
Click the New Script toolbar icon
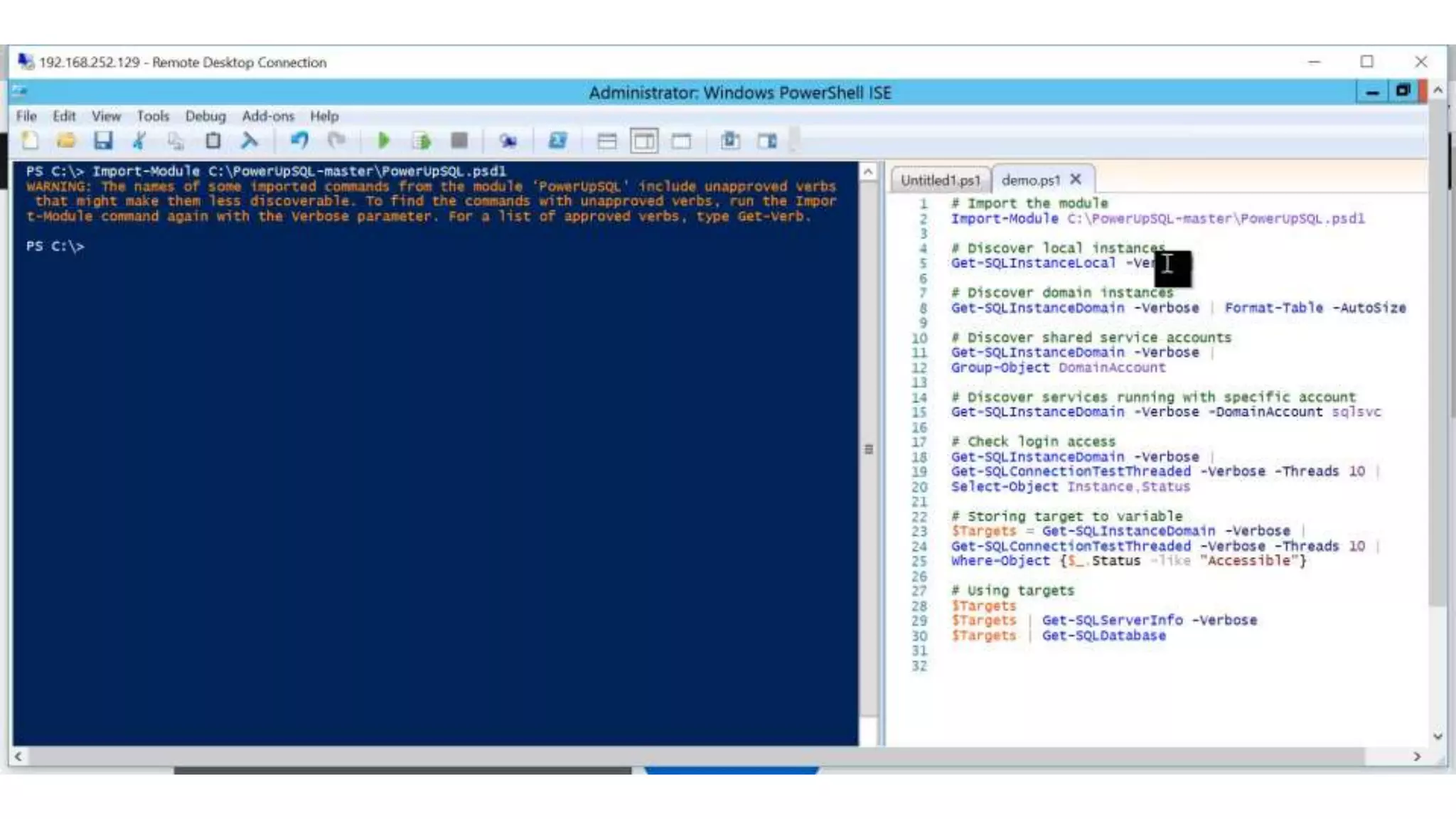(x=30, y=141)
